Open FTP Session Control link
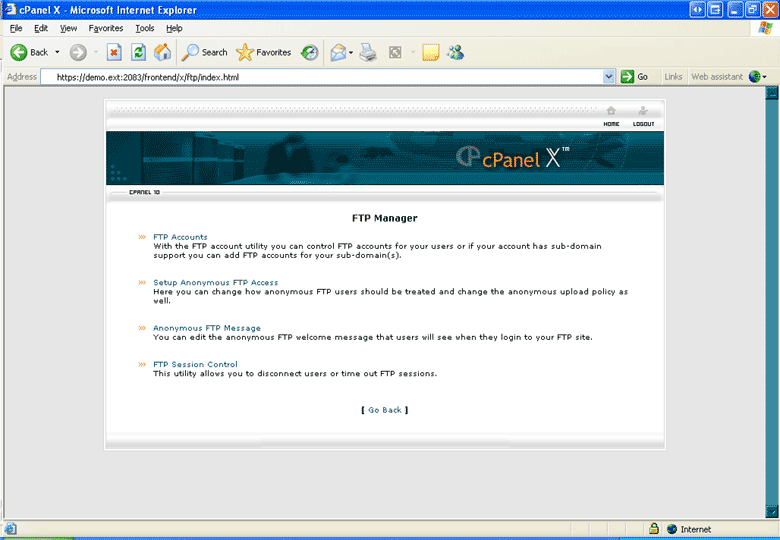The width and height of the screenshot is (780, 540). (195, 364)
